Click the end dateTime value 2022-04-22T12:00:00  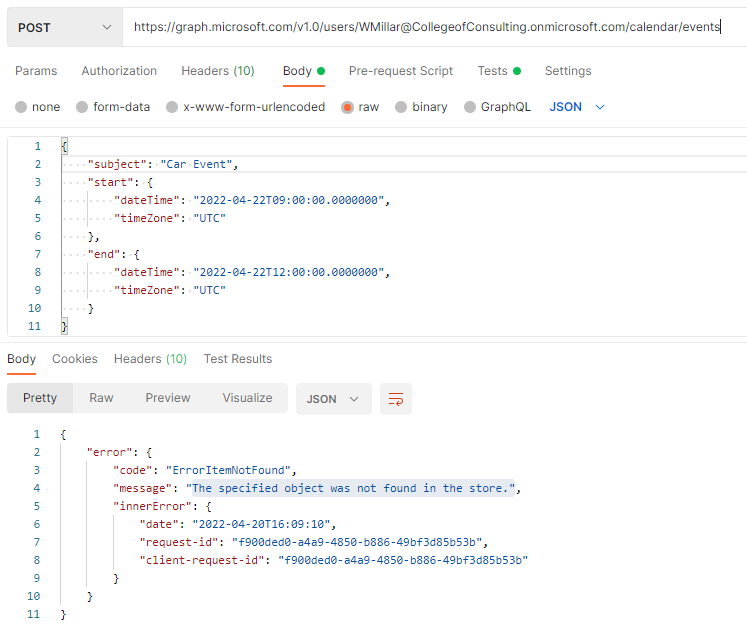(x=288, y=272)
